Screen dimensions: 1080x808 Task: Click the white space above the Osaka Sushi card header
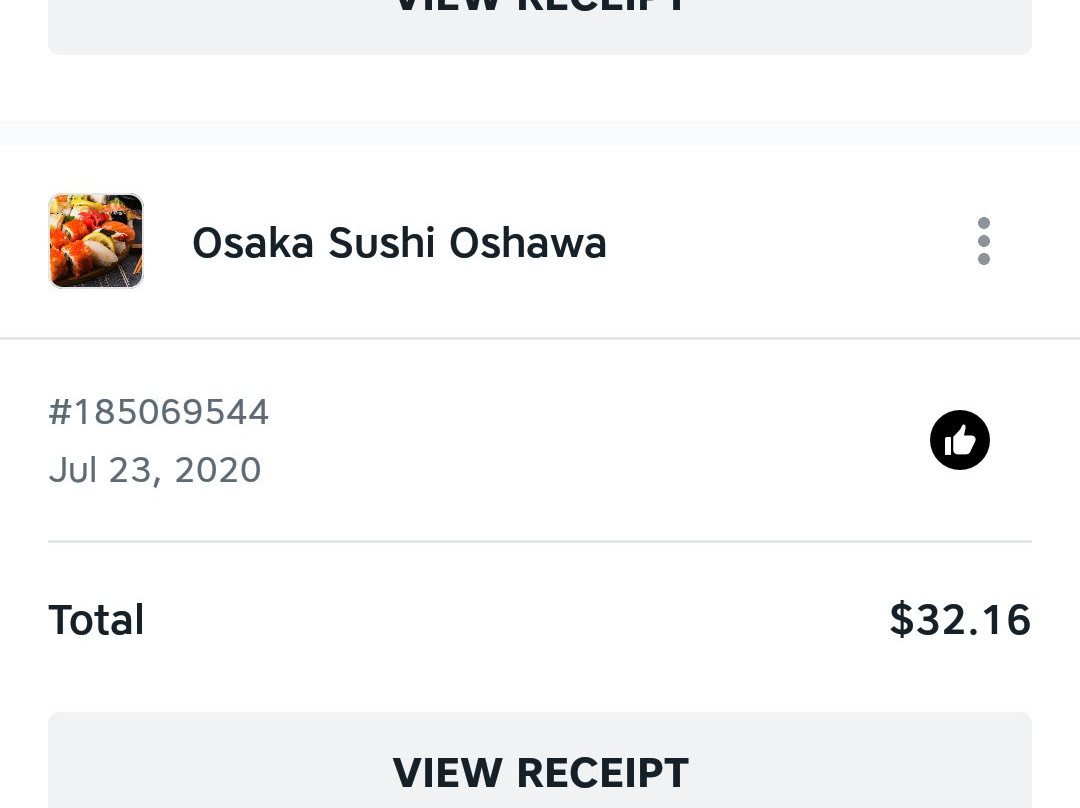tap(540, 169)
